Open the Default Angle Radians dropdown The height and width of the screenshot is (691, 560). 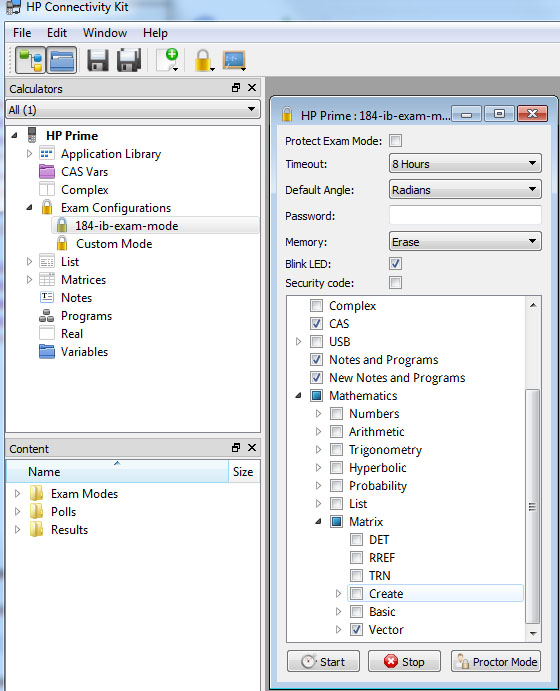[x=465, y=189]
